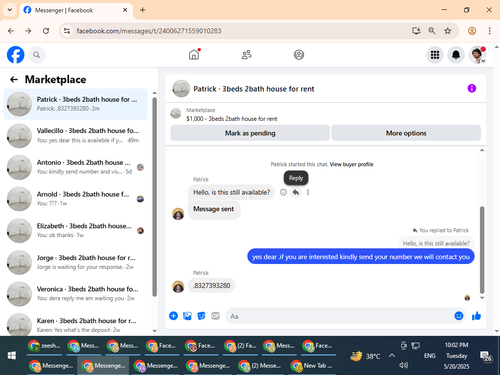Open Elizabeth conversation in the list
The width and height of the screenshot is (500, 375).
click(x=76, y=231)
